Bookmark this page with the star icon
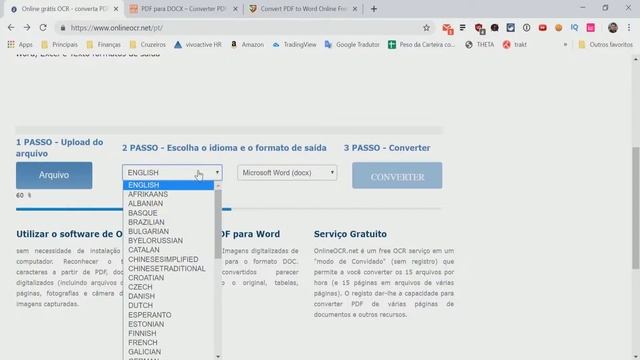This screenshot has width=640, height=360. tap(426, 28)
